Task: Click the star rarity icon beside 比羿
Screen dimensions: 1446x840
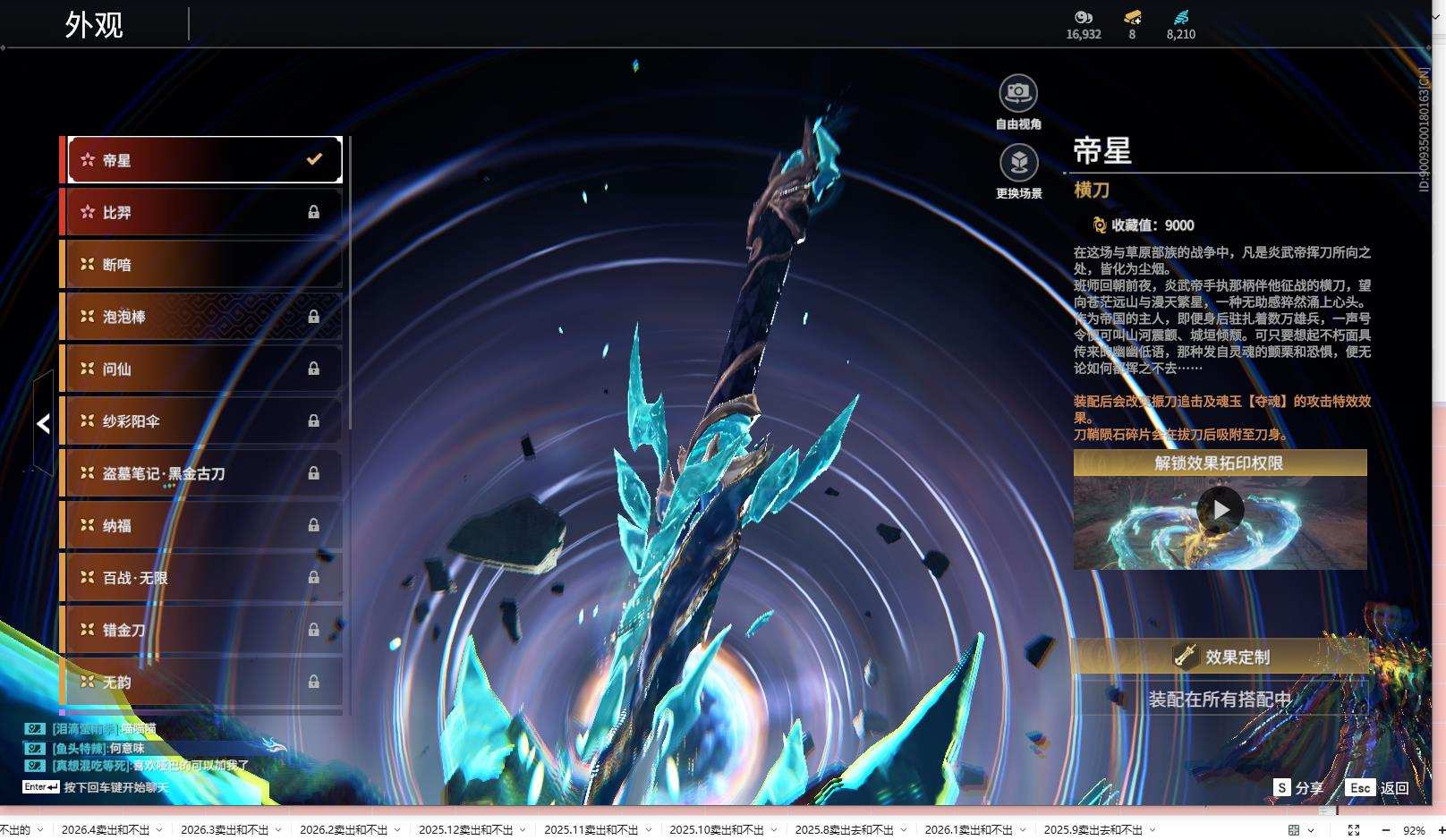Action: (88, 212)
